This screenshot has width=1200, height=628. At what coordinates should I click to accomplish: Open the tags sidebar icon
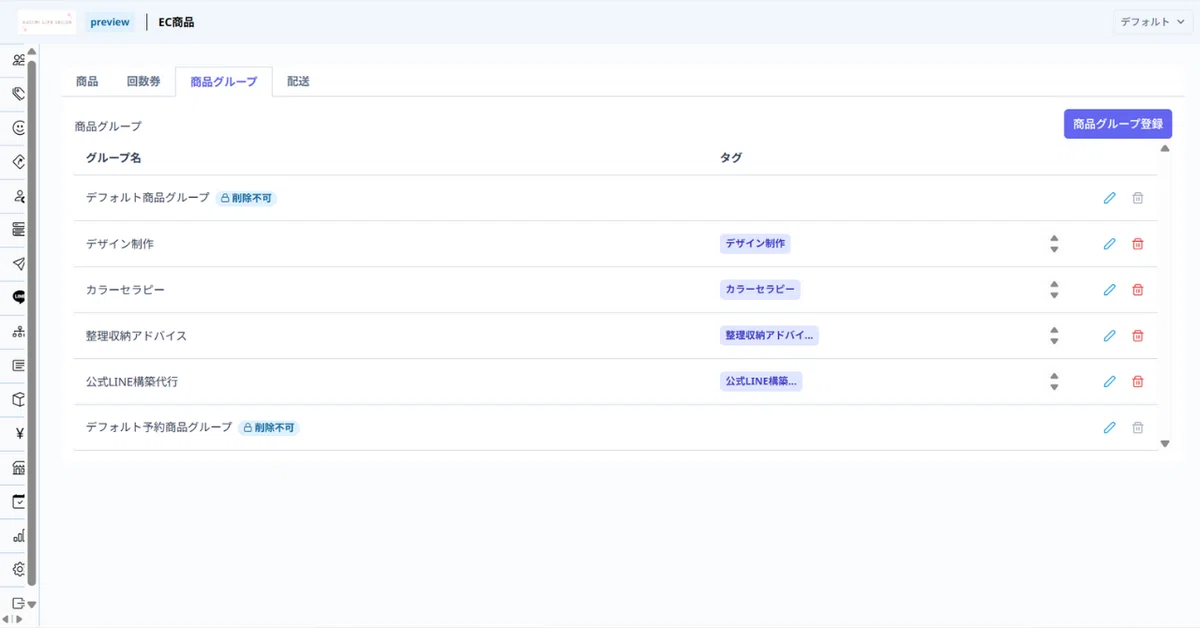click(18, 94)
